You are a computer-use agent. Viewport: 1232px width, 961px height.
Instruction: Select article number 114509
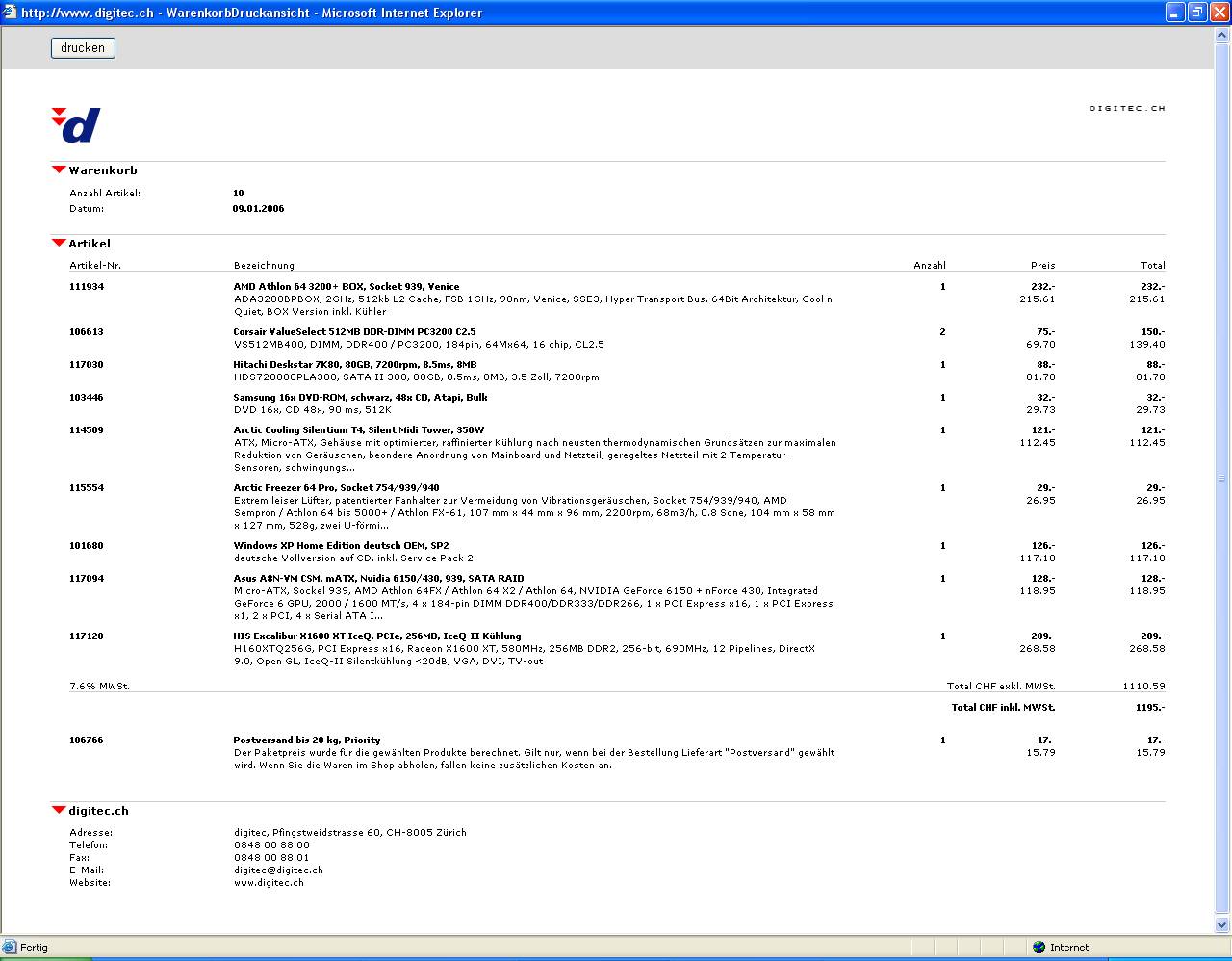click(87, 430)
